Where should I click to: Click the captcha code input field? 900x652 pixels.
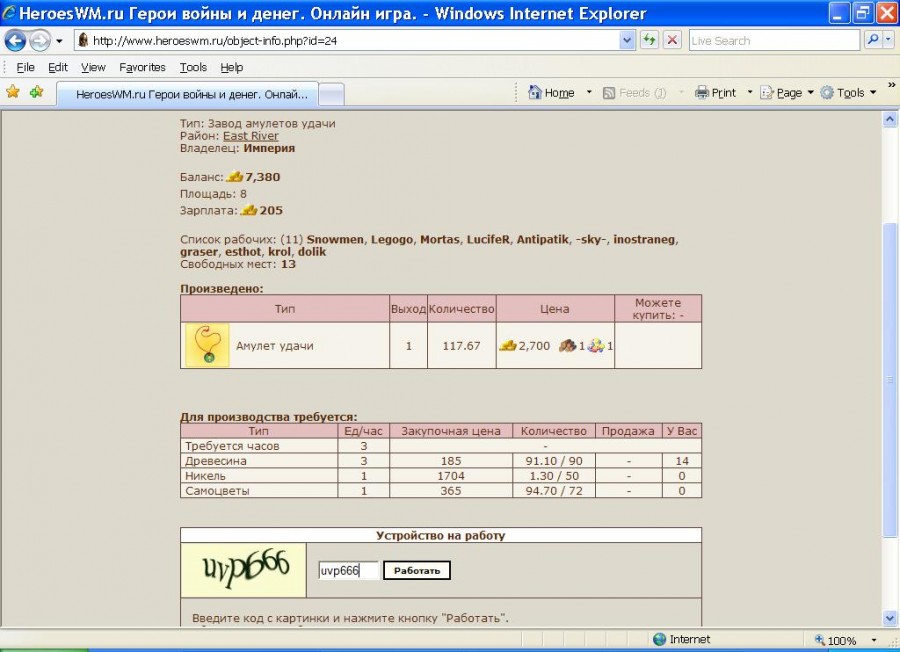349,570
